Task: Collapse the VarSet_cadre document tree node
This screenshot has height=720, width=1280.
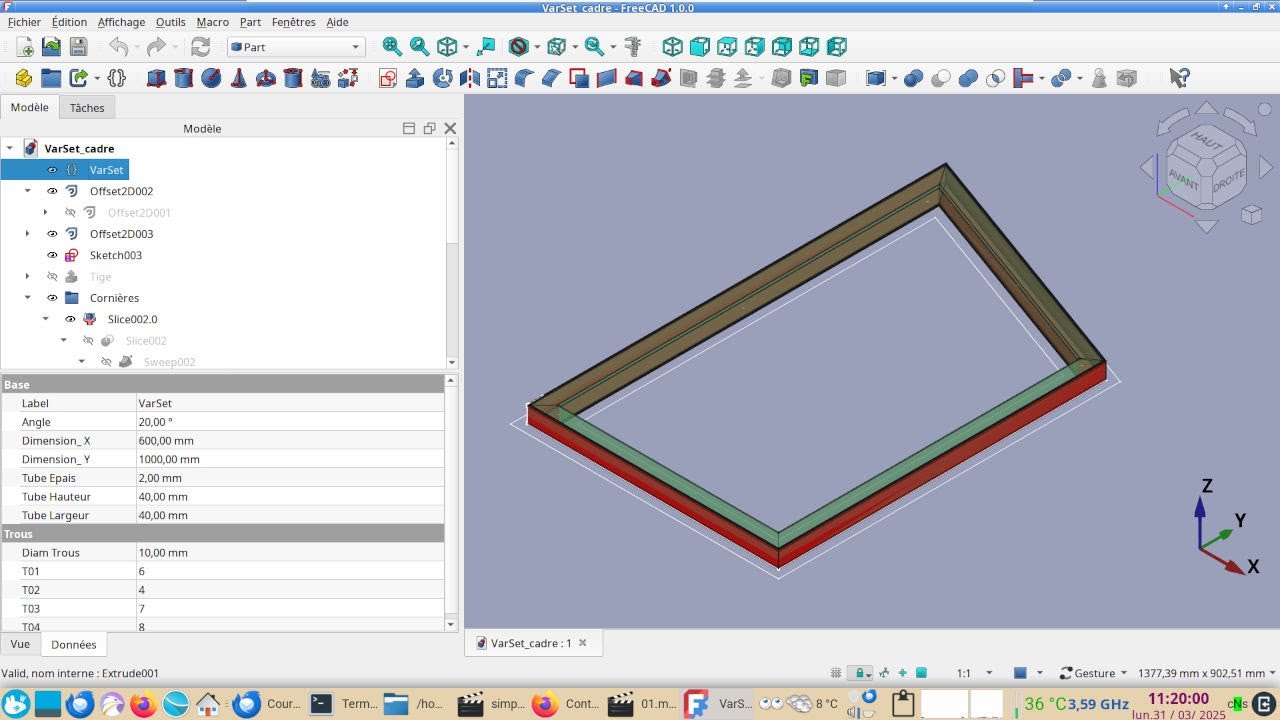Action: click(10, 148)
